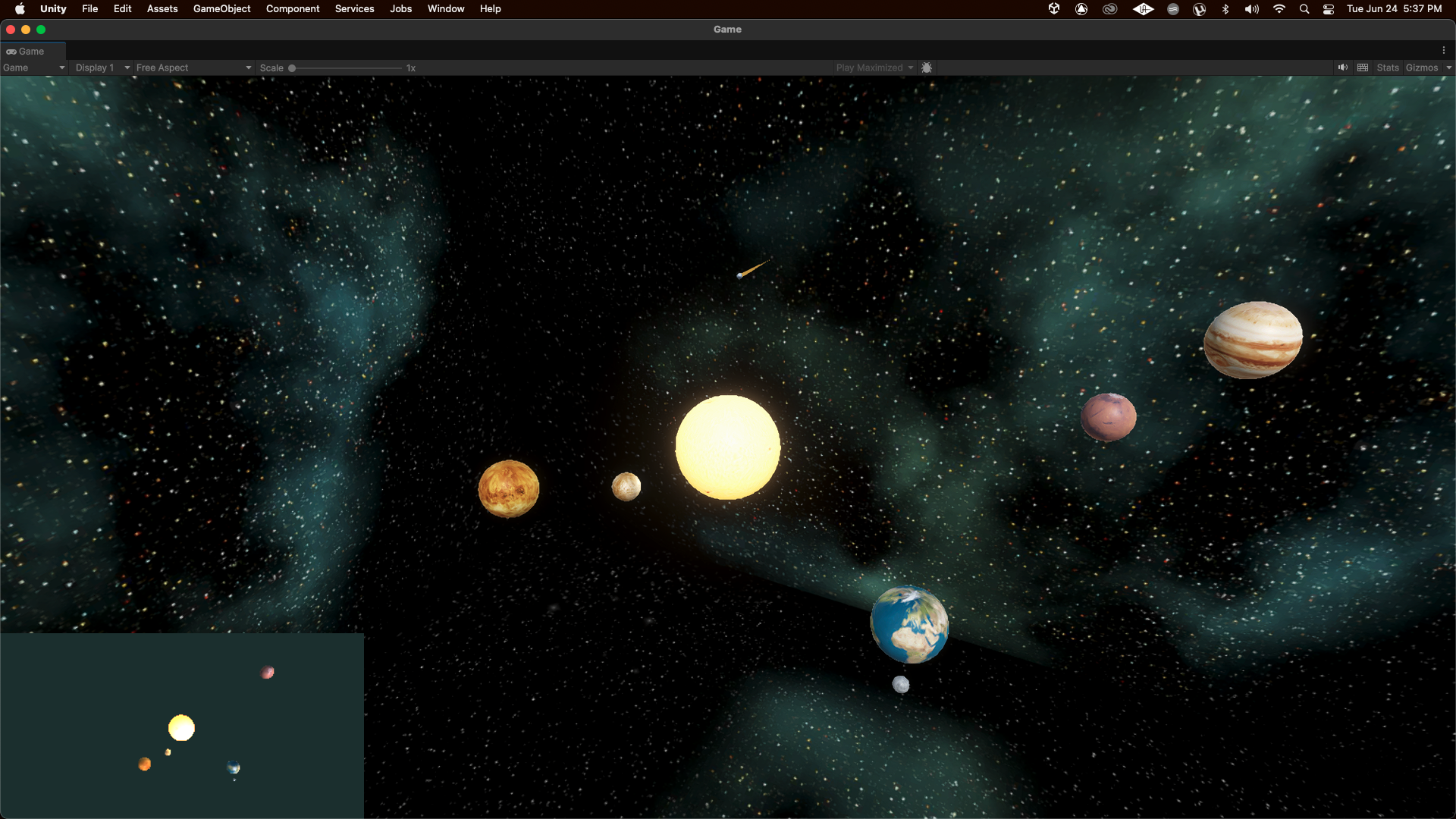Click the uTorrent menu bar icon
Image resolution: width=1456 pixels, height=819 pixels.
tap(1200, 9)
